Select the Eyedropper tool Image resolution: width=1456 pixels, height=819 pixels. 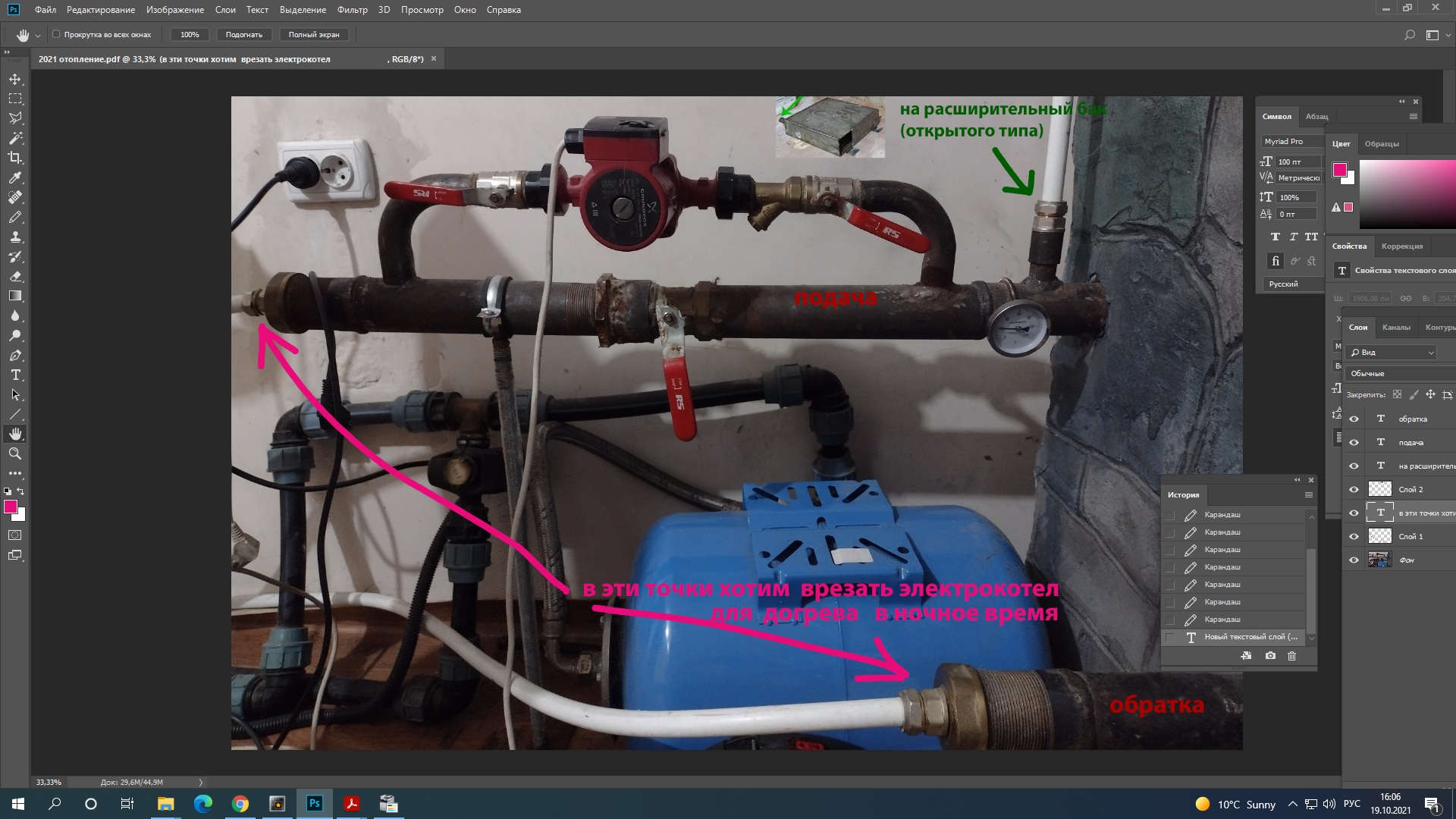pos(15,177)
